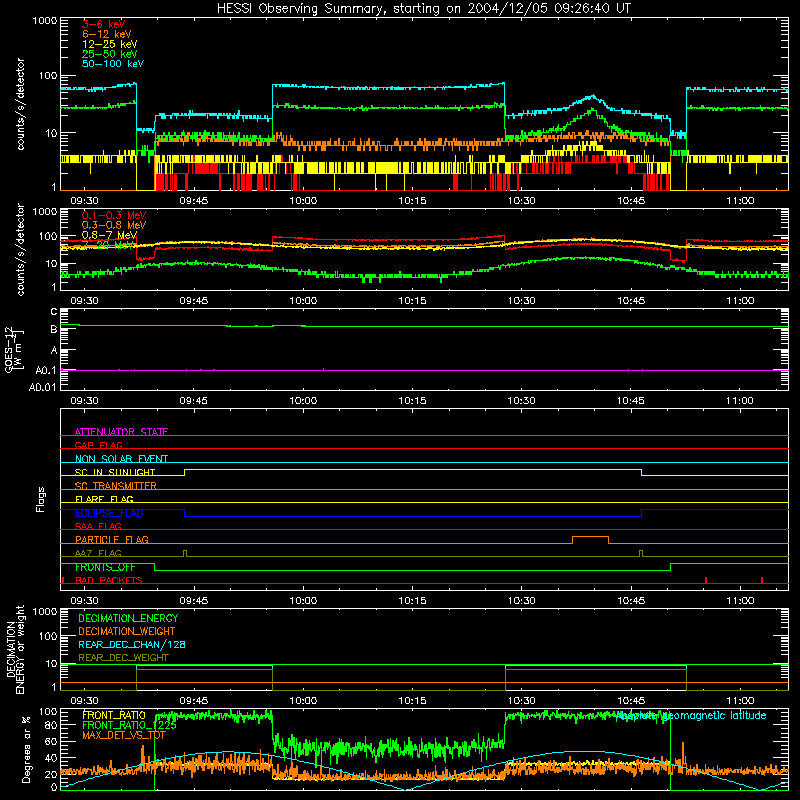800x800 pixels.
Task: Click the NON_SOLAR_EVENT flag label
Action: point(121,459)
